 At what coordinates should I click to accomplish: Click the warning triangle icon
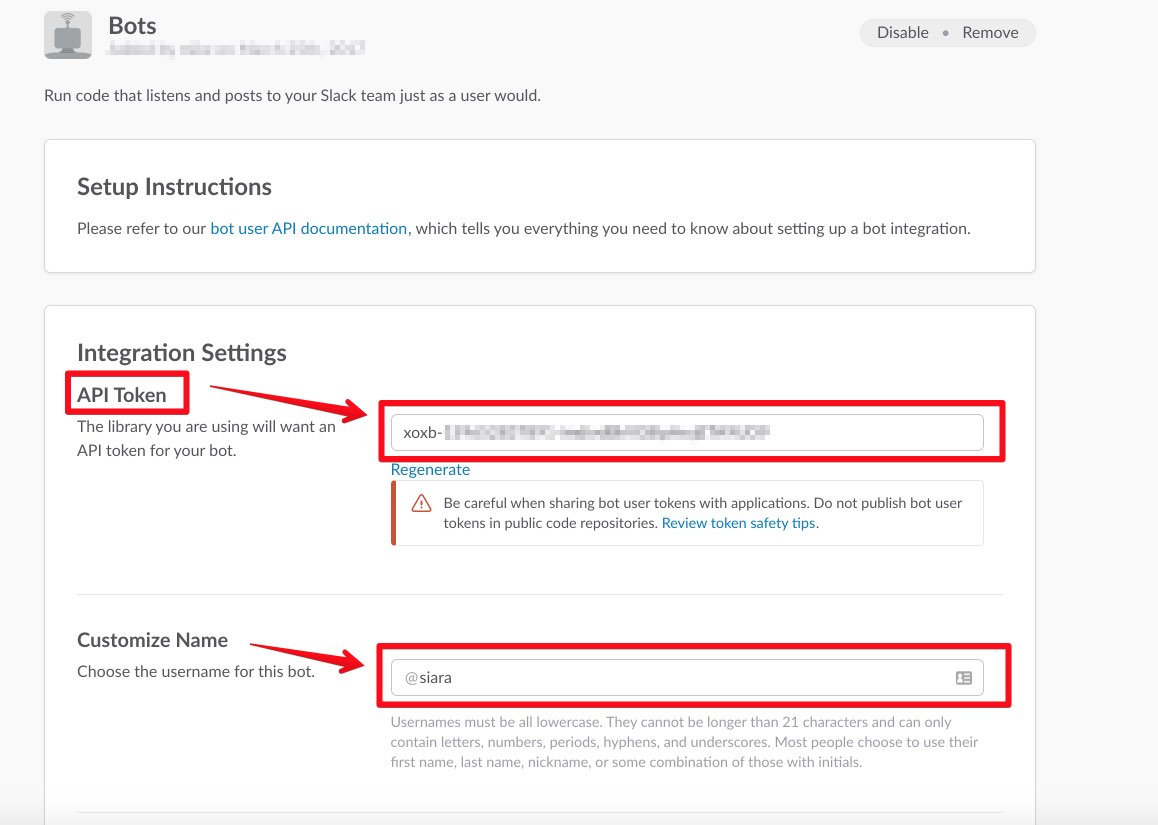(x=422, y=504)
